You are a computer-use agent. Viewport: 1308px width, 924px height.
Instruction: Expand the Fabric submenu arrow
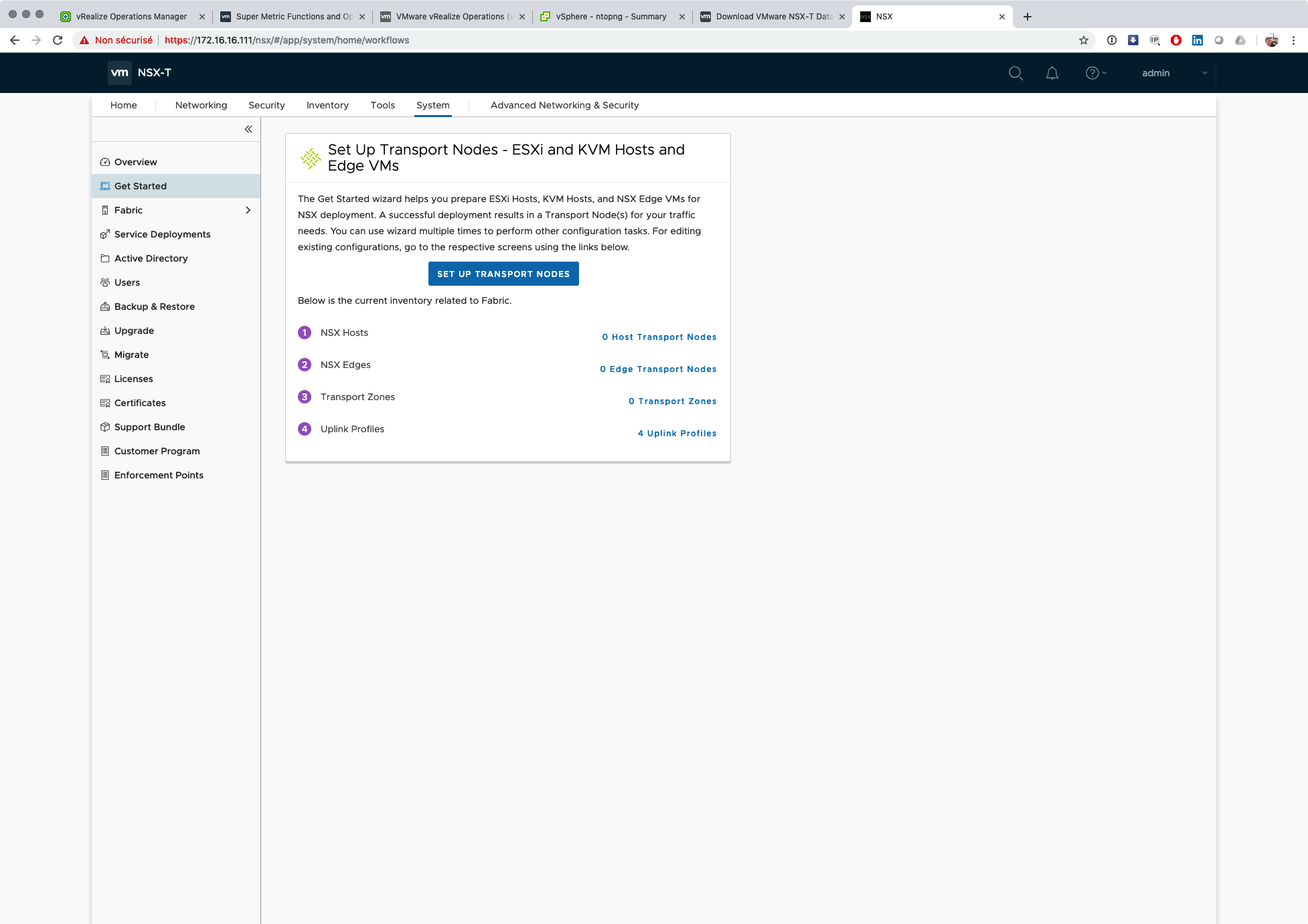[x=248, y=210]
